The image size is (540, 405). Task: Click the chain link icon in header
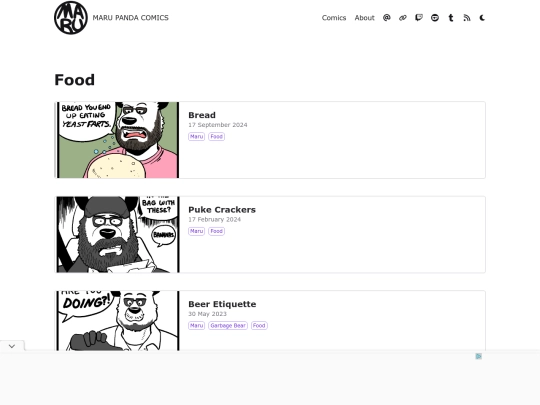pos(403,18)
